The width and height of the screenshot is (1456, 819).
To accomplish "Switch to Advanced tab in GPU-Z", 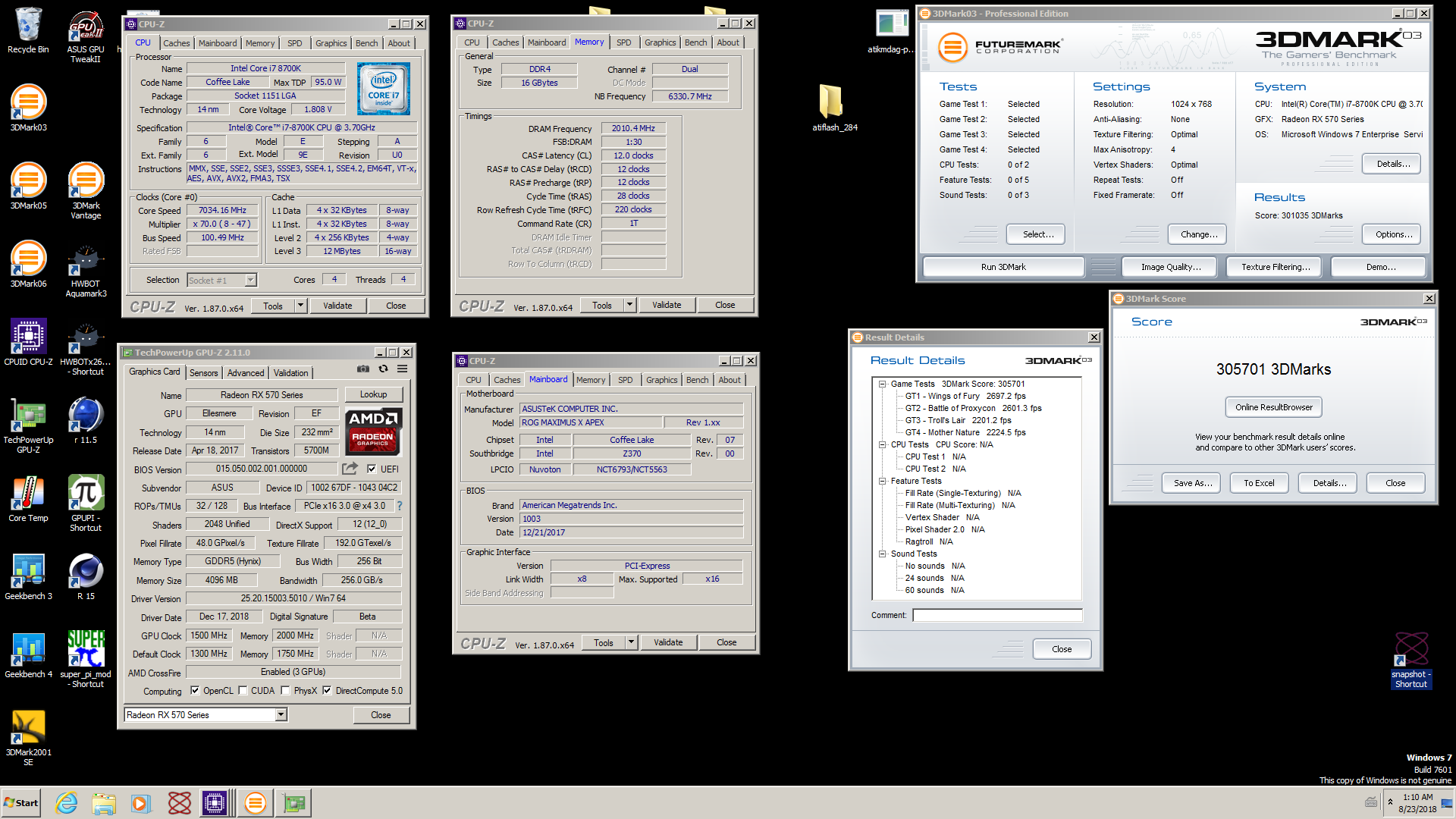I will [246, 372].
